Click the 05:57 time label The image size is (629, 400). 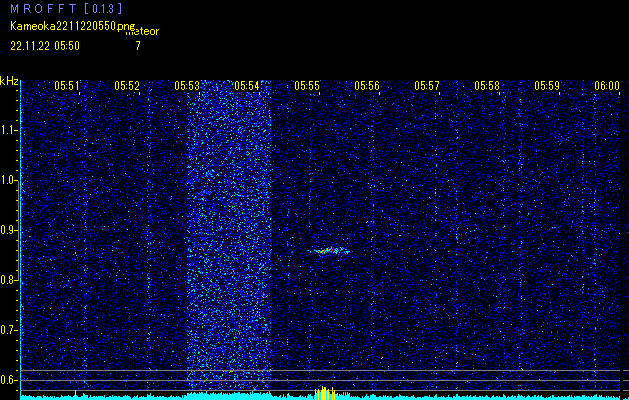(427, 86)
